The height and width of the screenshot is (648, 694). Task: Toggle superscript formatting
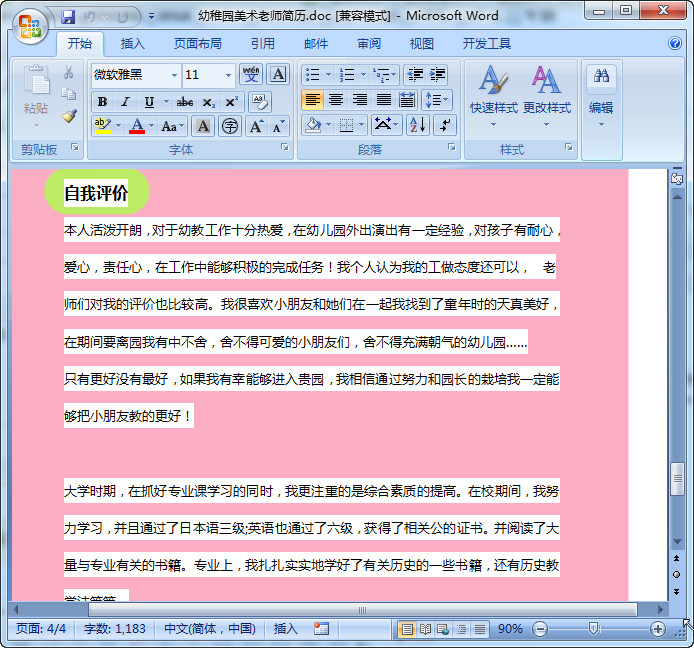(x=231, y=102)
